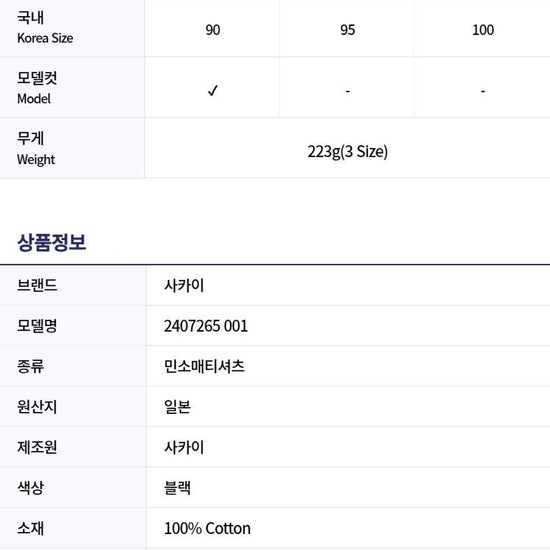Click the 민소매티셔츠 type value
The width and height of the screenshot is (550, 550).
pos(204,366)
